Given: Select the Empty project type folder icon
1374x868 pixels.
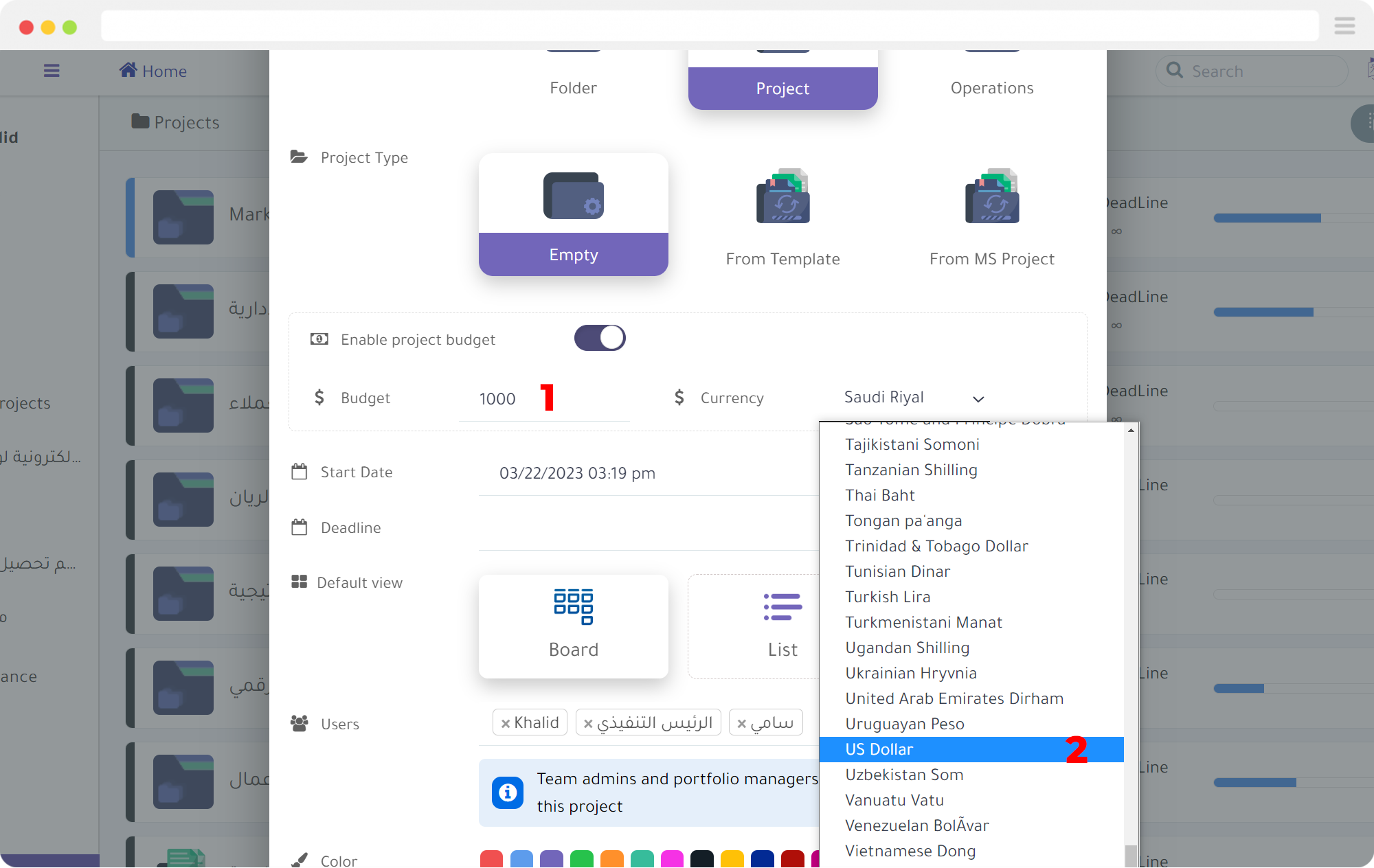Looking at the screenshot, I should pos(574,196).
